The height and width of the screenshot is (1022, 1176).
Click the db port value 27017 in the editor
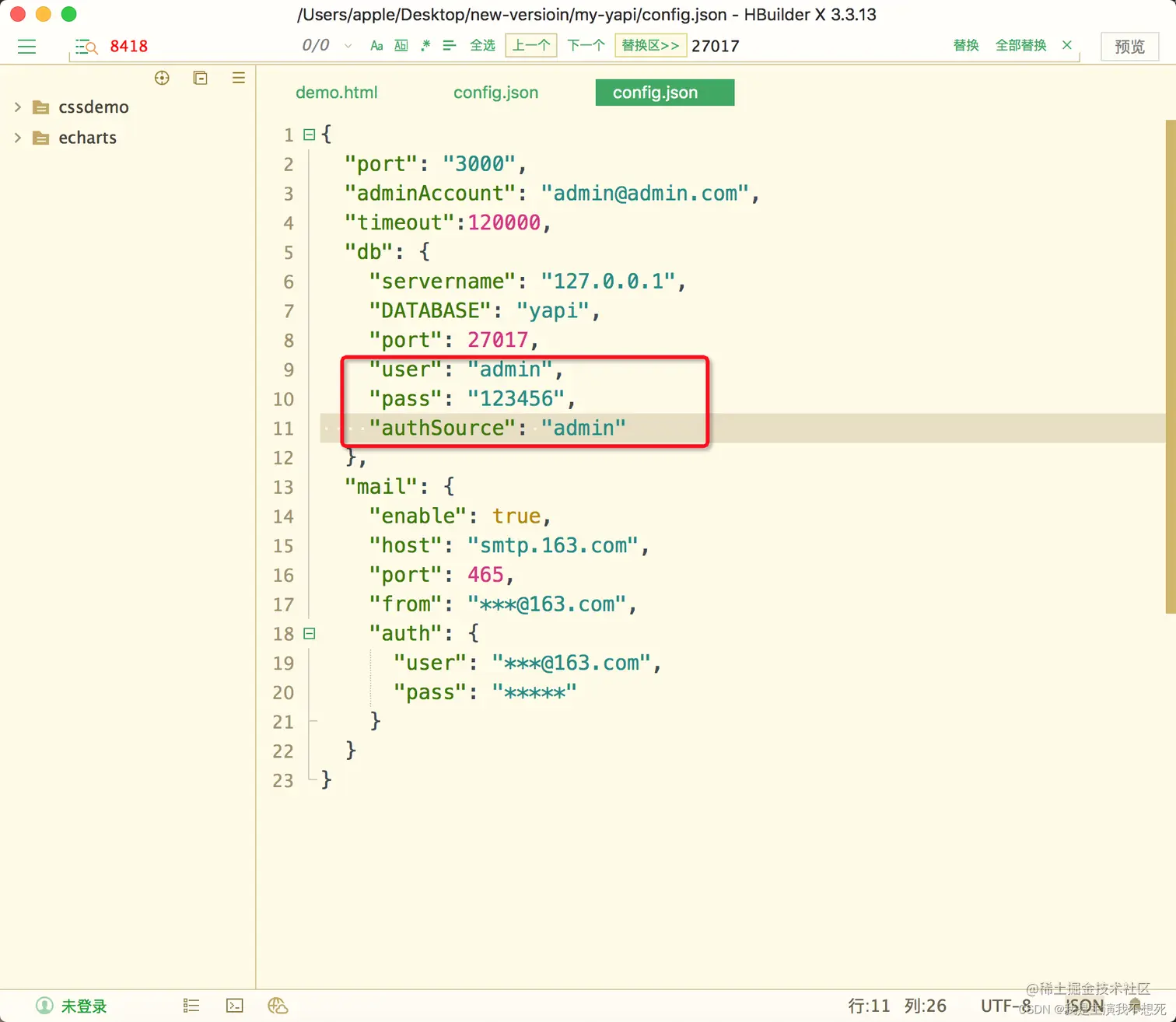(x=498, y=341)
